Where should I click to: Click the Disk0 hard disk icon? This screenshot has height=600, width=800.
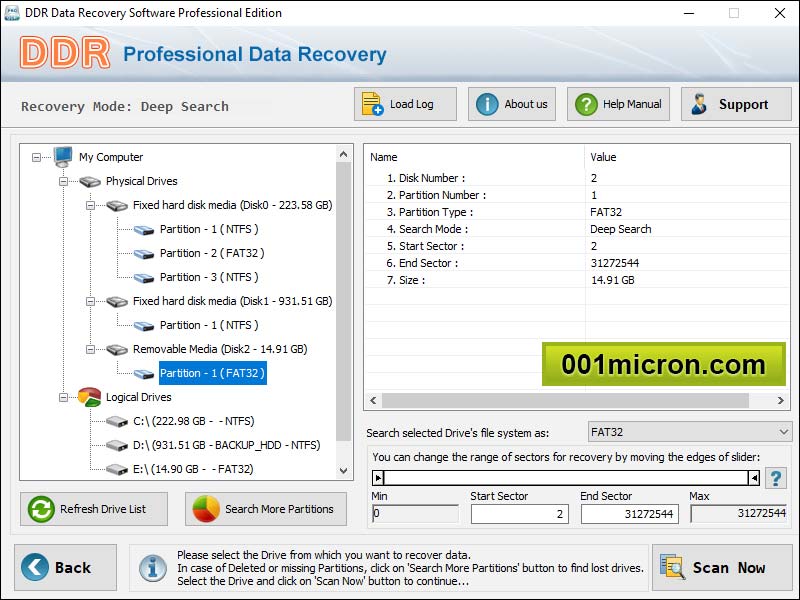pyautogui.click(x=117, y=205)
